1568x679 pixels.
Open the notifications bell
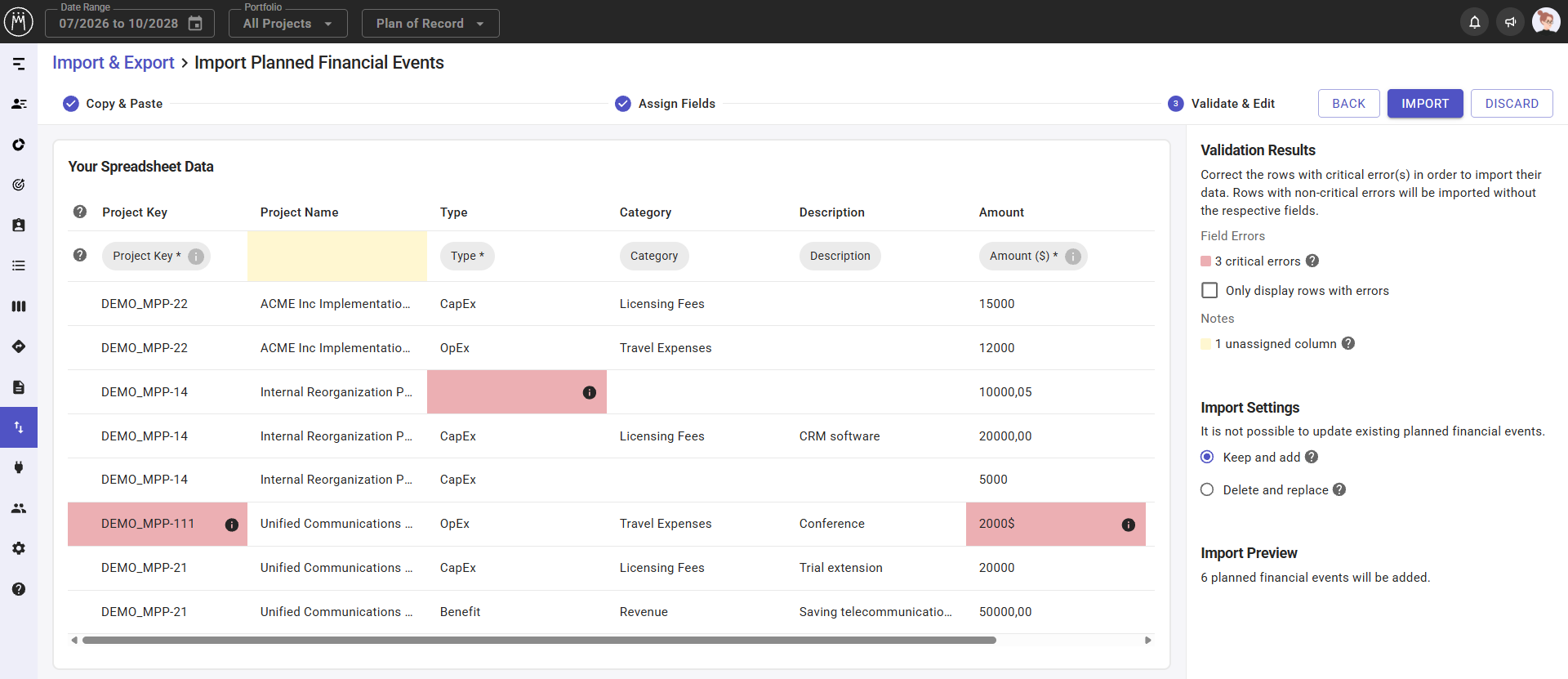tap(1475, 22)
